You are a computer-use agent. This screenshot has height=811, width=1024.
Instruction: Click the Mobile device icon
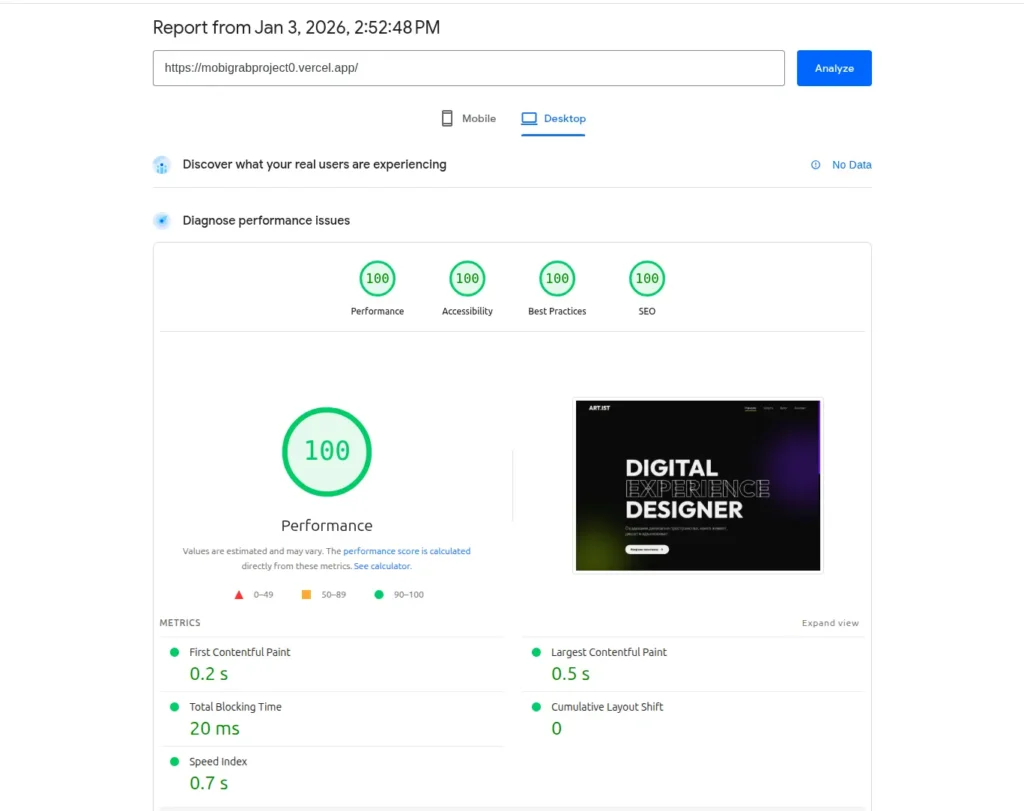coord(446,117)
